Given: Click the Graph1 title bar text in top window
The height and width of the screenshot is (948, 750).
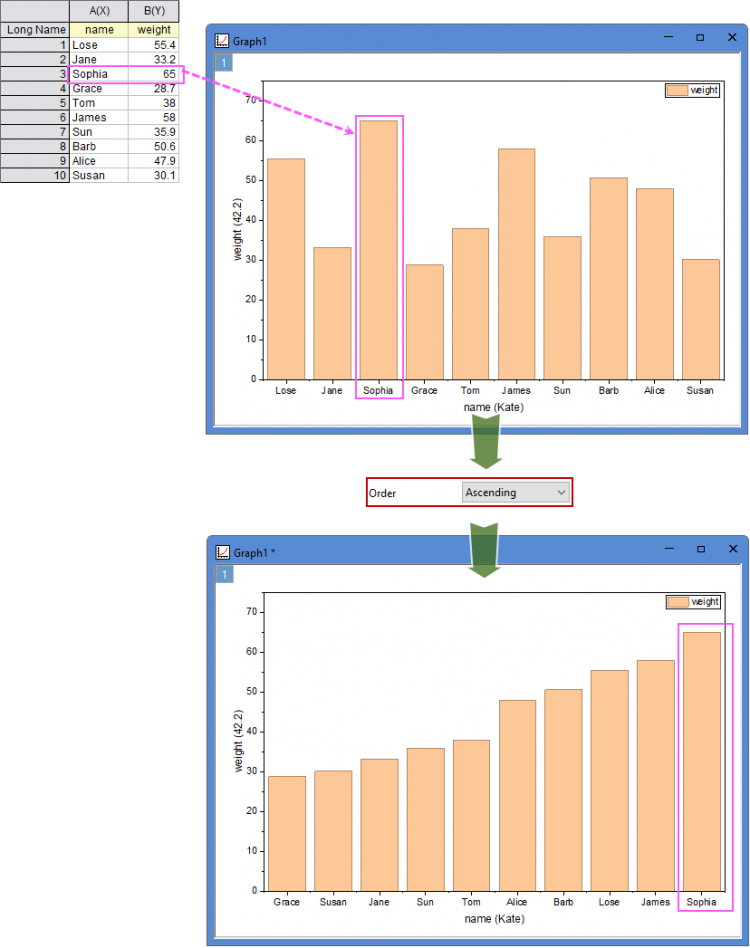Looking at the screenshot, I should click(250, 42).
